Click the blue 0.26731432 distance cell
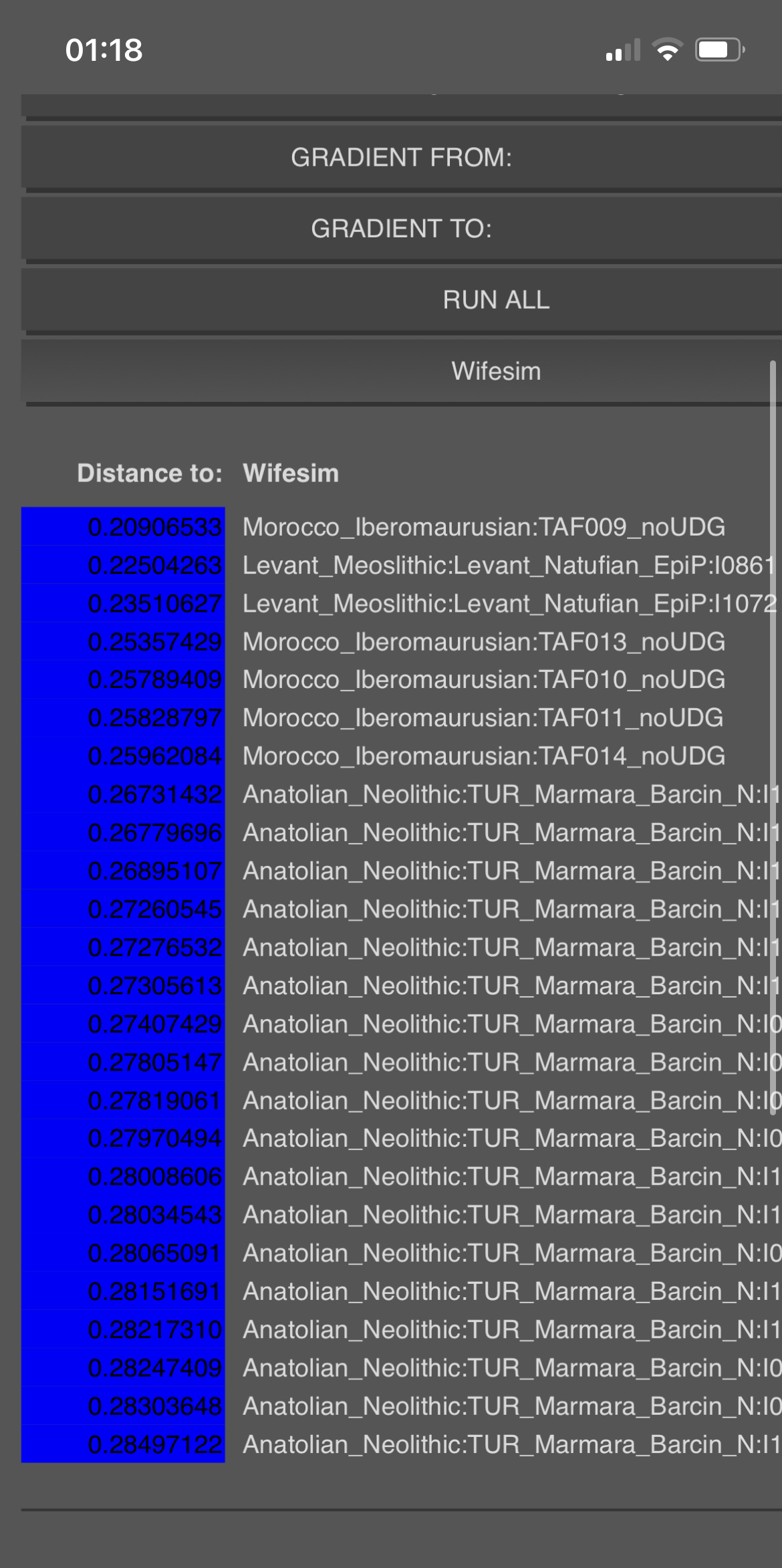 (x=123, y=794)
